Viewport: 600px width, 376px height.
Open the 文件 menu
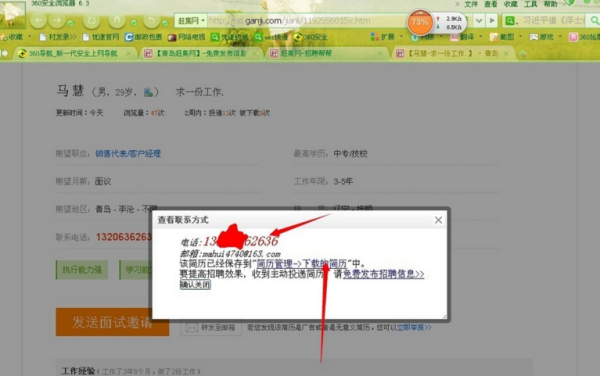point(471,4)
